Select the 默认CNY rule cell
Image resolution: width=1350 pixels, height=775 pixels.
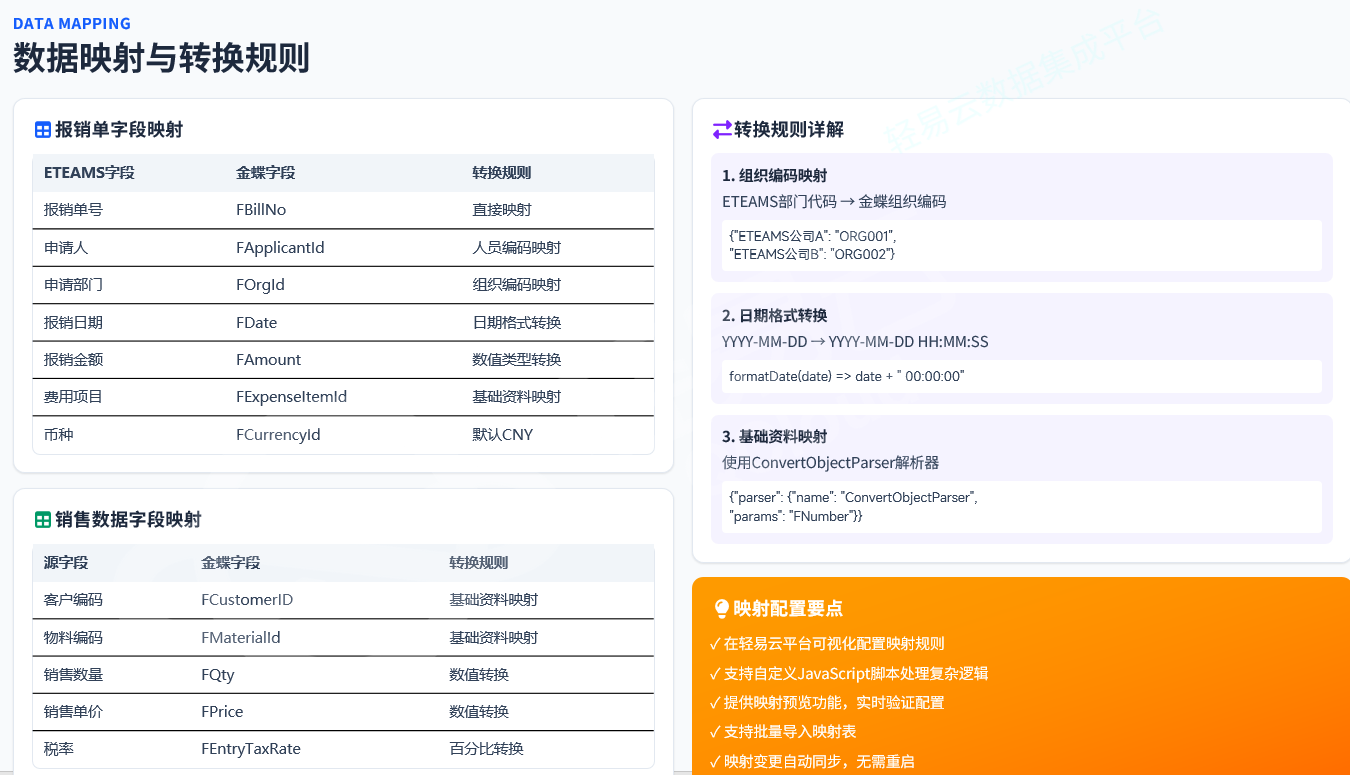pyautogui.click(x=502, y=435)
